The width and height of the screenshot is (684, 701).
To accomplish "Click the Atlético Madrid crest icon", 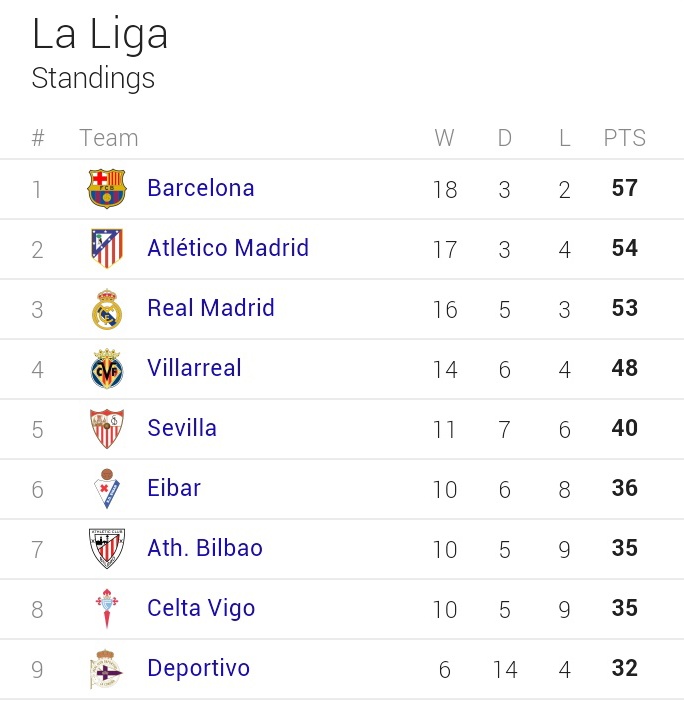I will coord(107,248).
